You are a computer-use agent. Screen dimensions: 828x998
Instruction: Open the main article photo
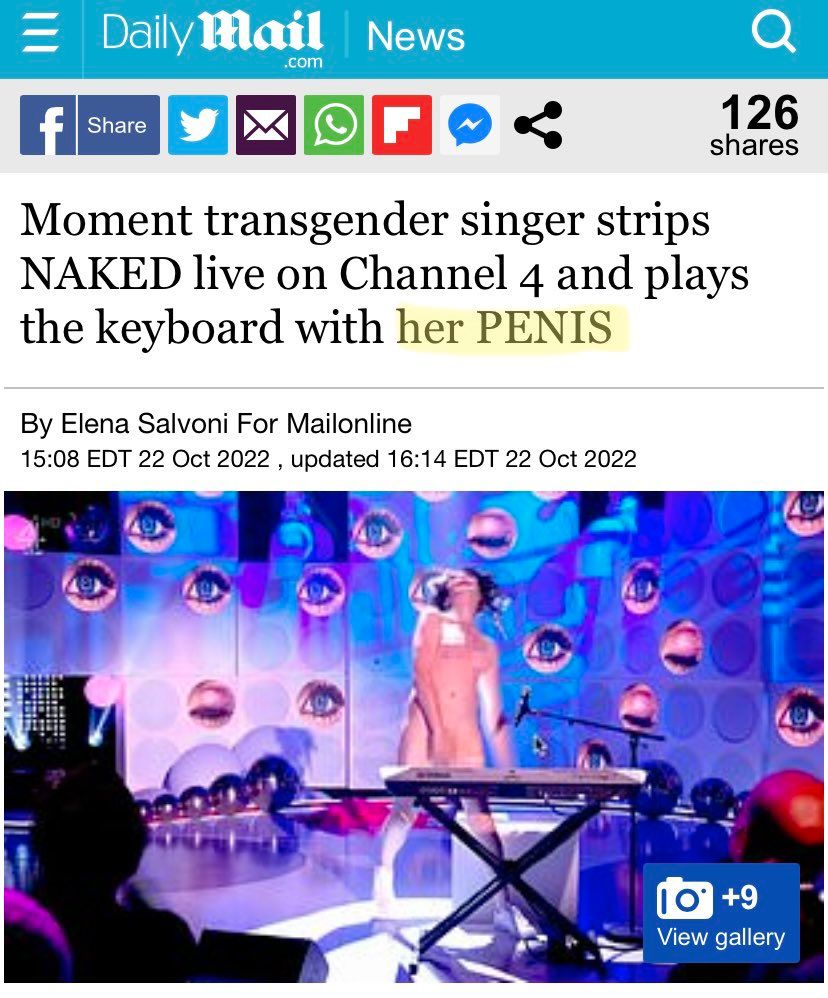coord(414,736)
